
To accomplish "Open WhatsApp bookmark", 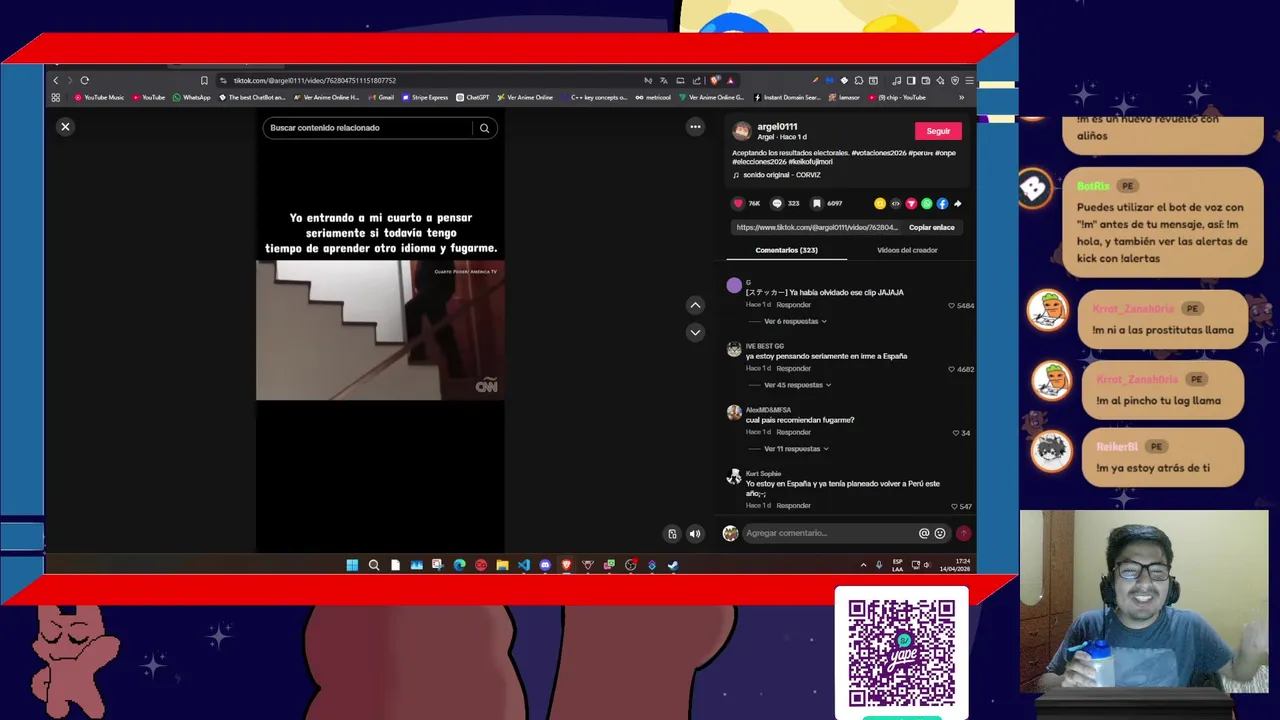I will (x=192, y=97).
